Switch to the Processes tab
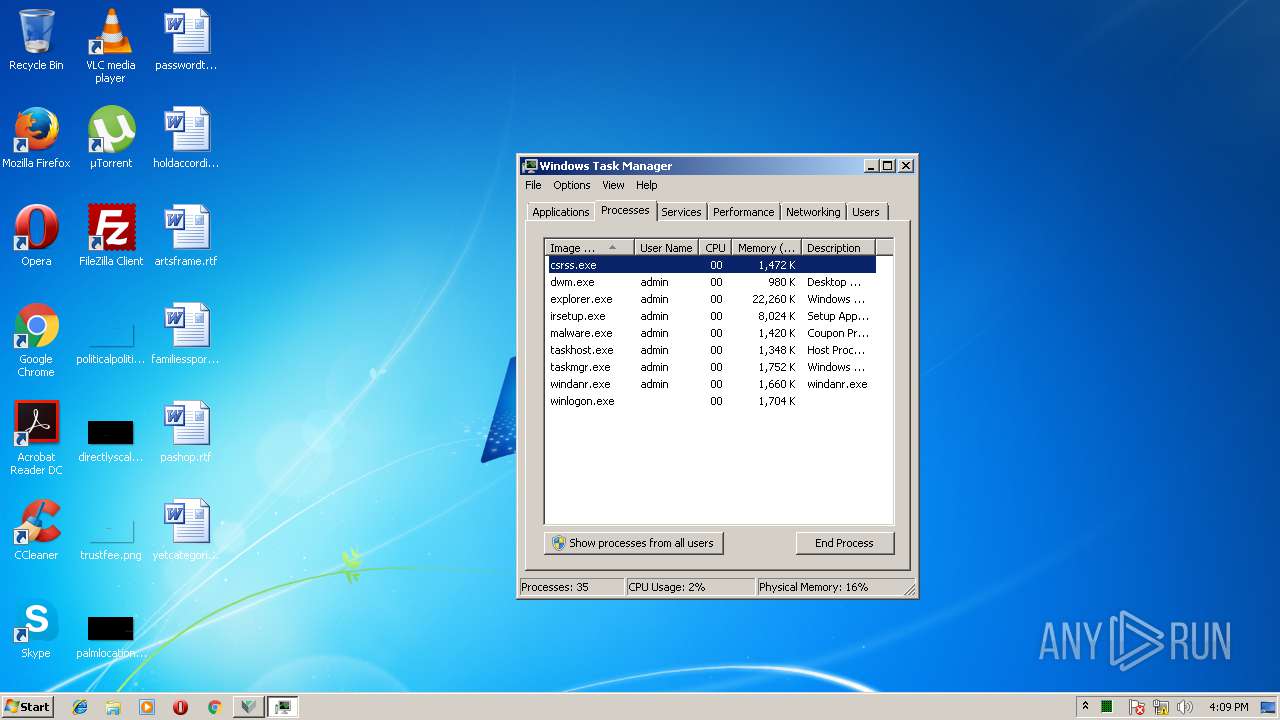This screenshot has height=720, width=1280. [x=625, y=210]
